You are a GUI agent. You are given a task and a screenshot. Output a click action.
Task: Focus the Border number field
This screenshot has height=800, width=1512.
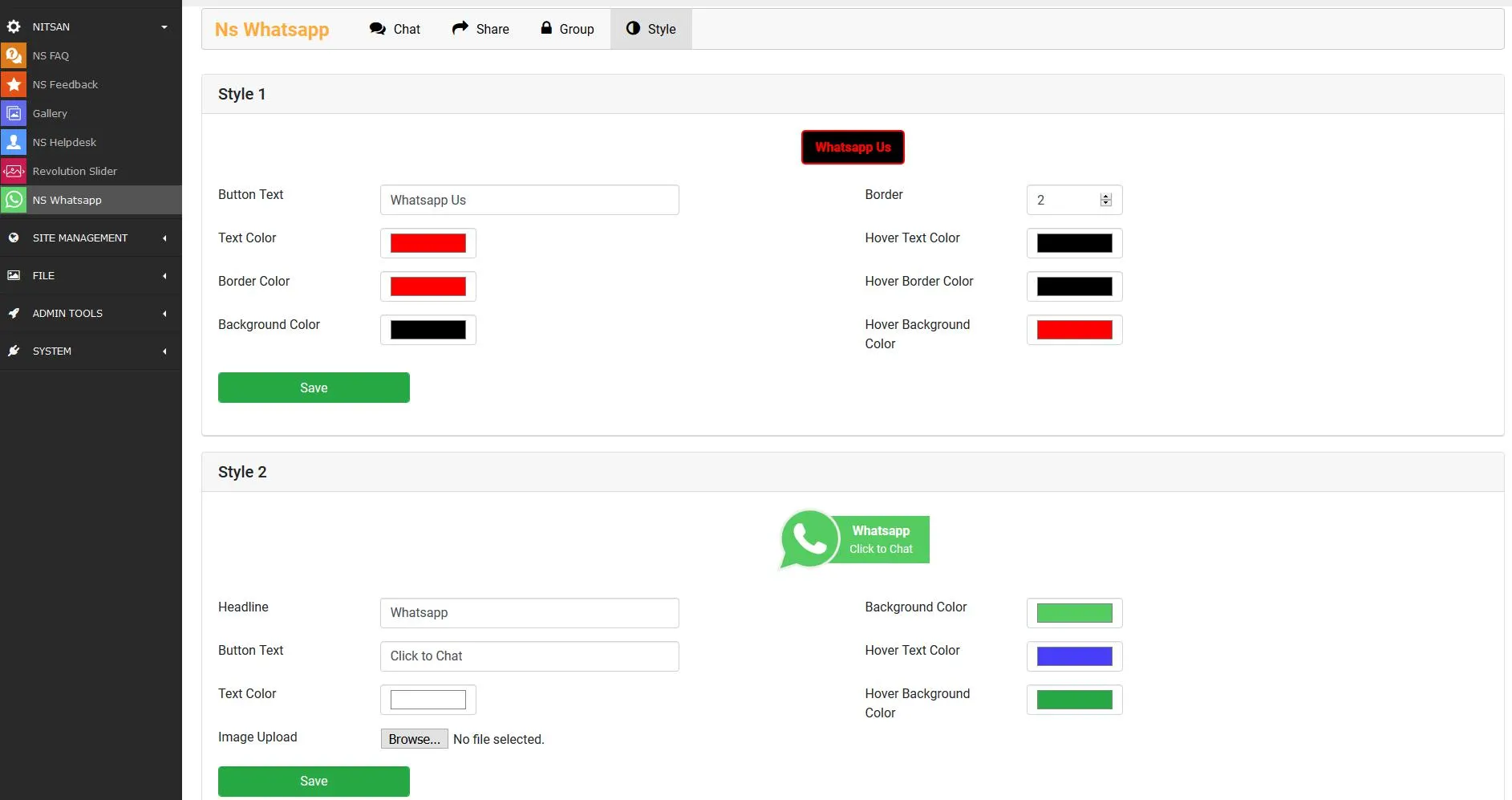tap(1074, 200)
